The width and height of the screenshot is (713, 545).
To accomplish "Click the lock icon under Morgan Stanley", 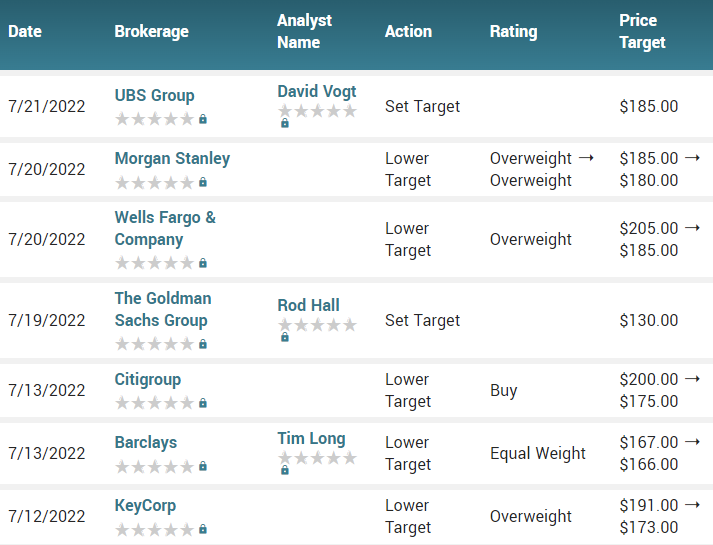I will point(203,182).
